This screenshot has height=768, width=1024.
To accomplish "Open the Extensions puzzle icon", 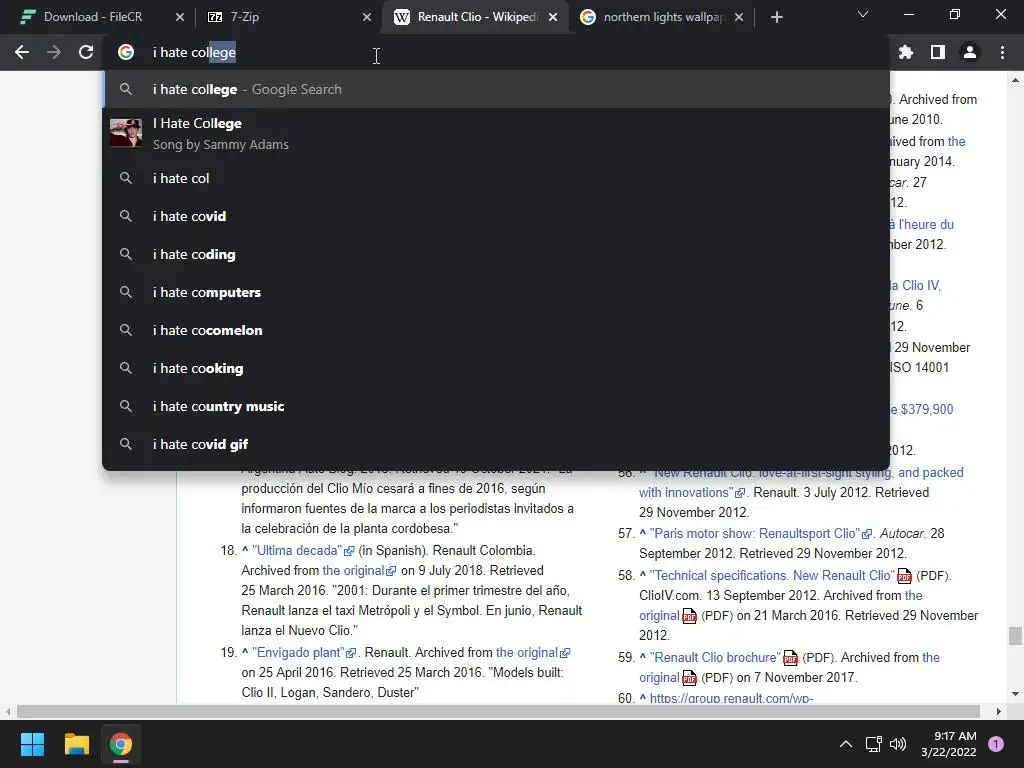I will (x=906, y=52).
